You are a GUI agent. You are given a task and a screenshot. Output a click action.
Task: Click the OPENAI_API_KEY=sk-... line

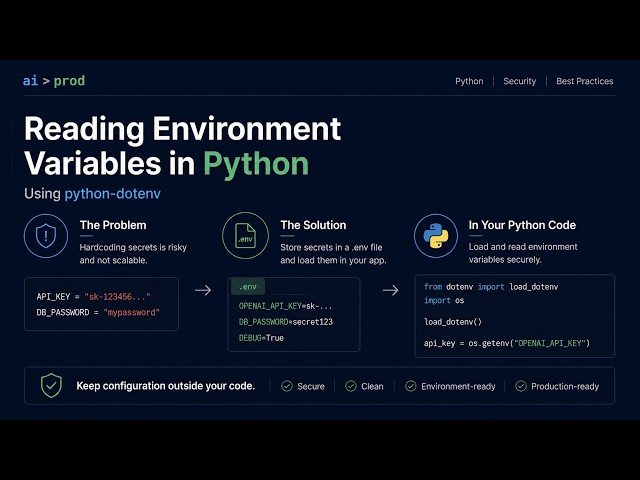click(285, 306)
